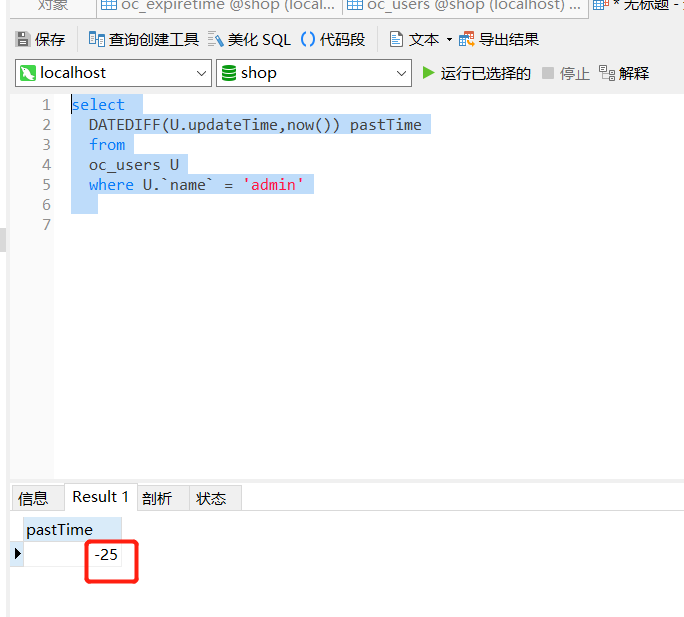Image resolution: width=684 pixels, height=617 pixels.
Task: Click Beautify SQL (美化 SQL) button
Action: [x=249, y=39]
